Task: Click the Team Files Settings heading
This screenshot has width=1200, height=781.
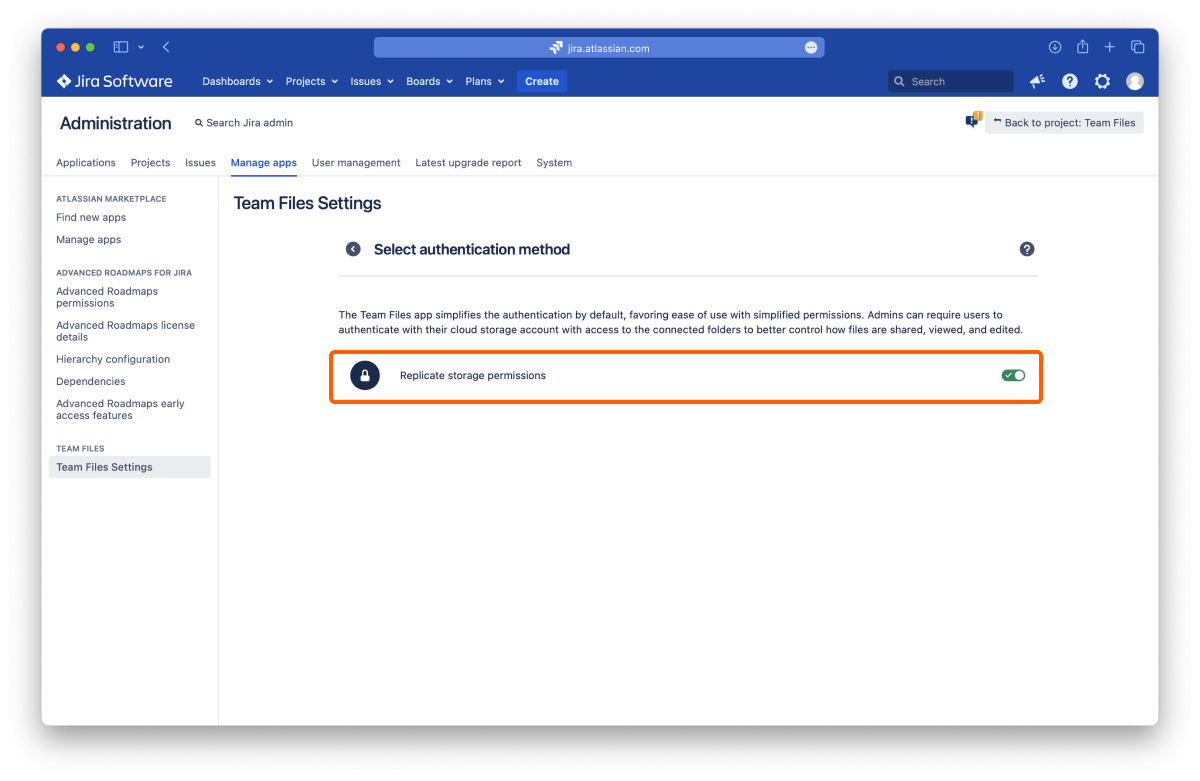Action: coord(307,203)
